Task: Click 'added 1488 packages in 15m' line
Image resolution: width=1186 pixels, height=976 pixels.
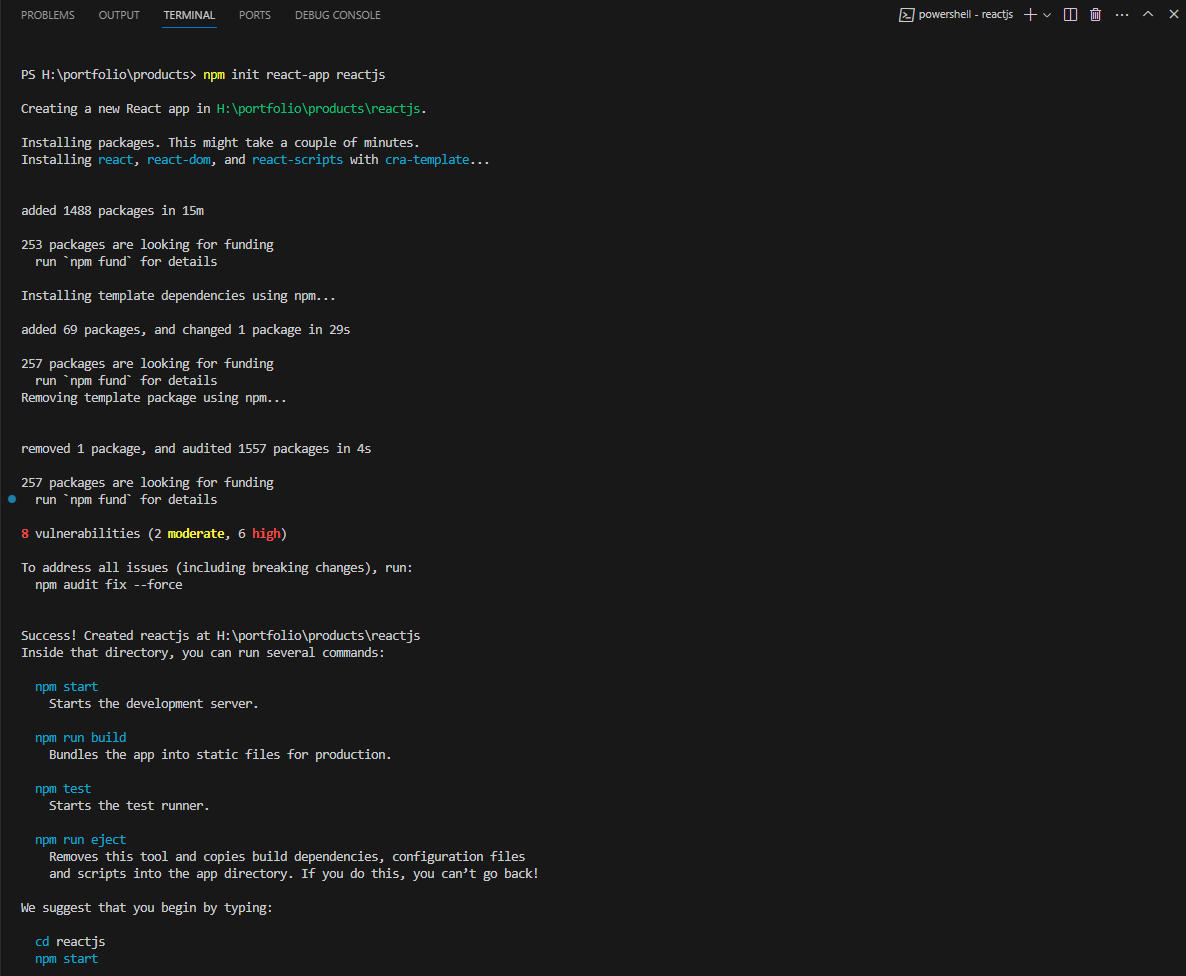Action: [x=113, y=210]
